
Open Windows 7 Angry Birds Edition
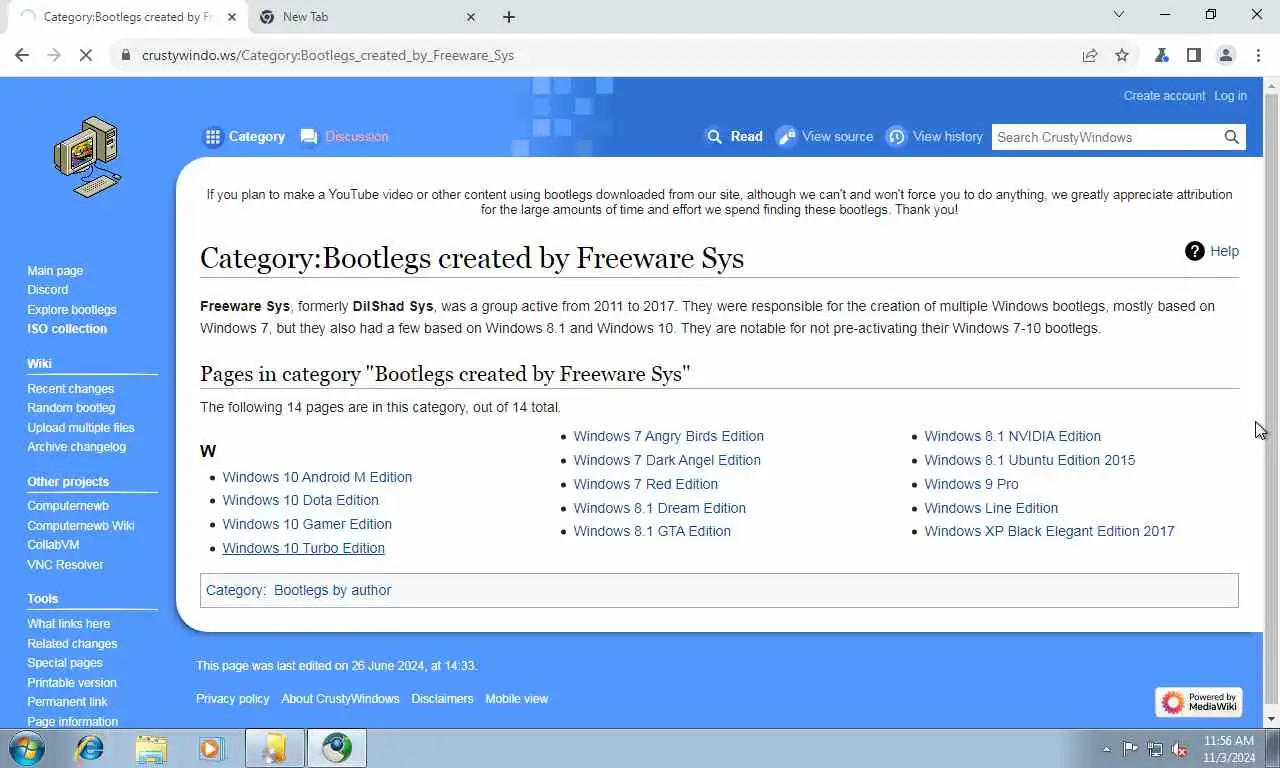[668, 436]
